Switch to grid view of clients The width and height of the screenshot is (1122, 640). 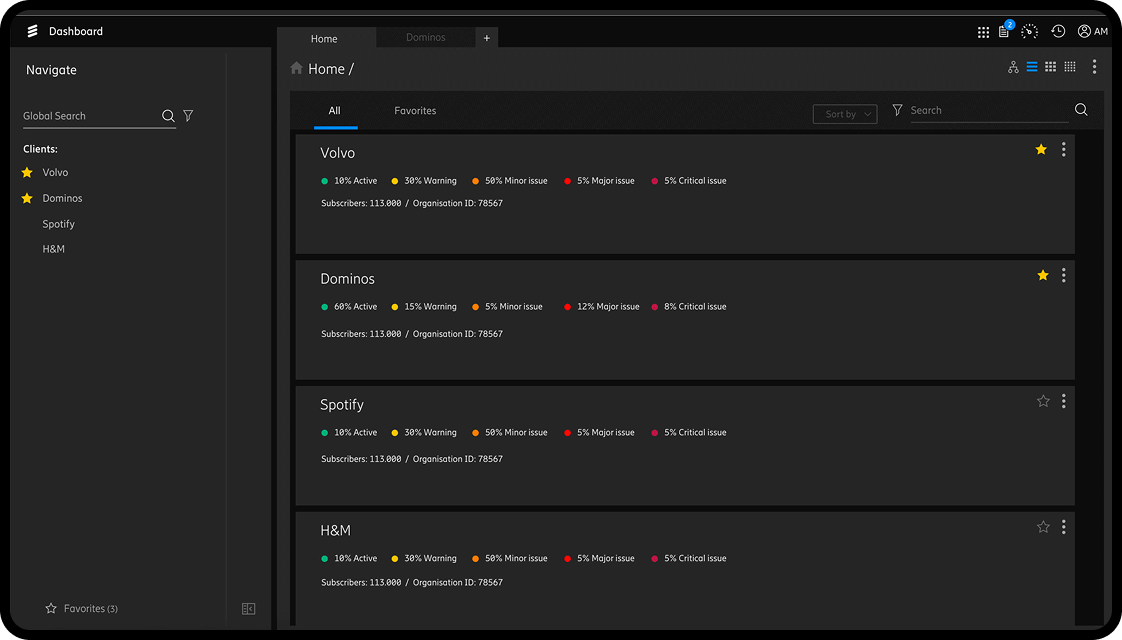(1050, 66)
